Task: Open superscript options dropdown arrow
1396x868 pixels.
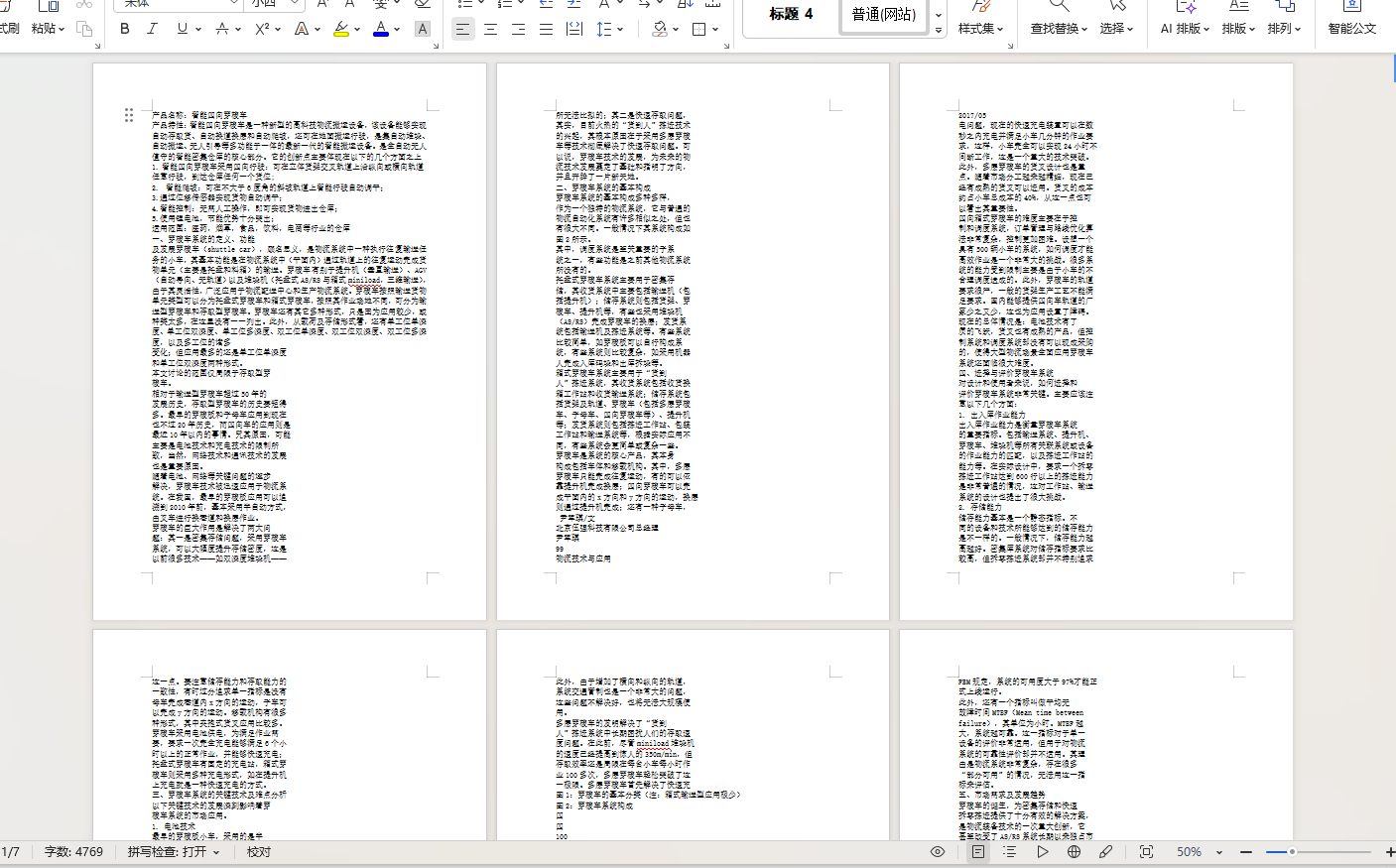Action: [x=279, y=29]
